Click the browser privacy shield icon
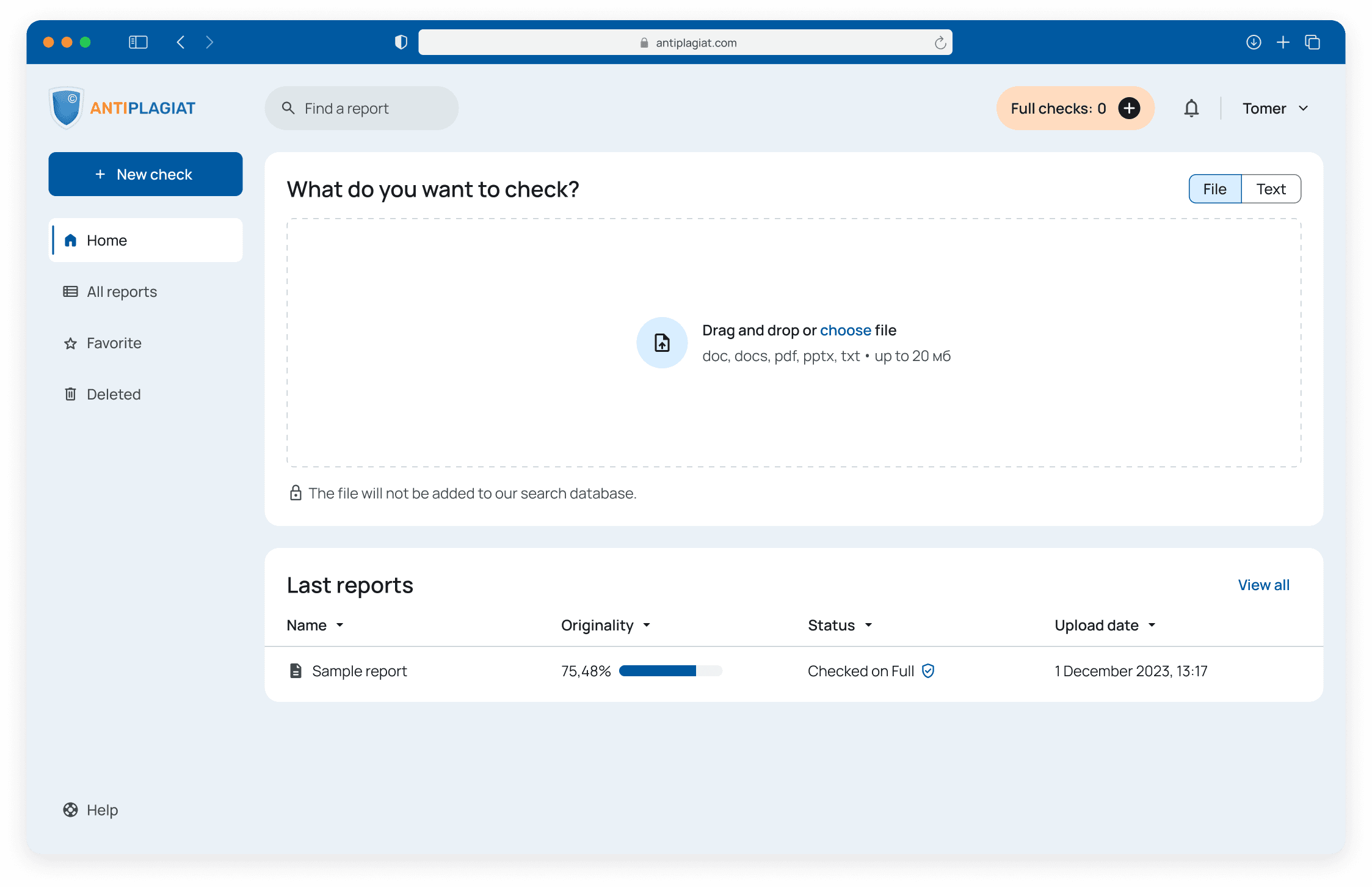The height and width of the screenshot is (887, 1372). (x=401, y=42)
